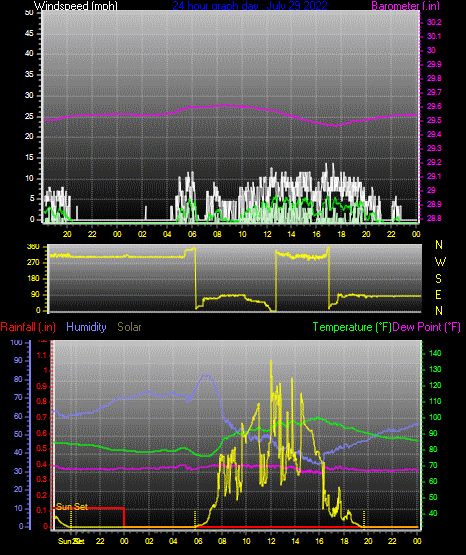Click the '24 hour graph day : July 29 2022' heading

click(250, 5)
